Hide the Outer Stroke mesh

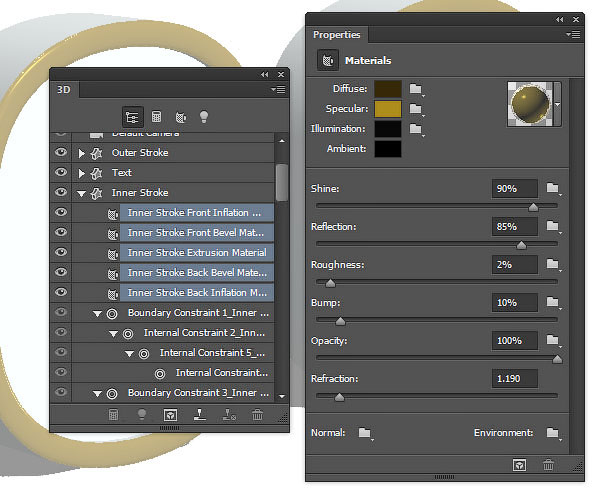pyautogui.click(x=61, y=153)
